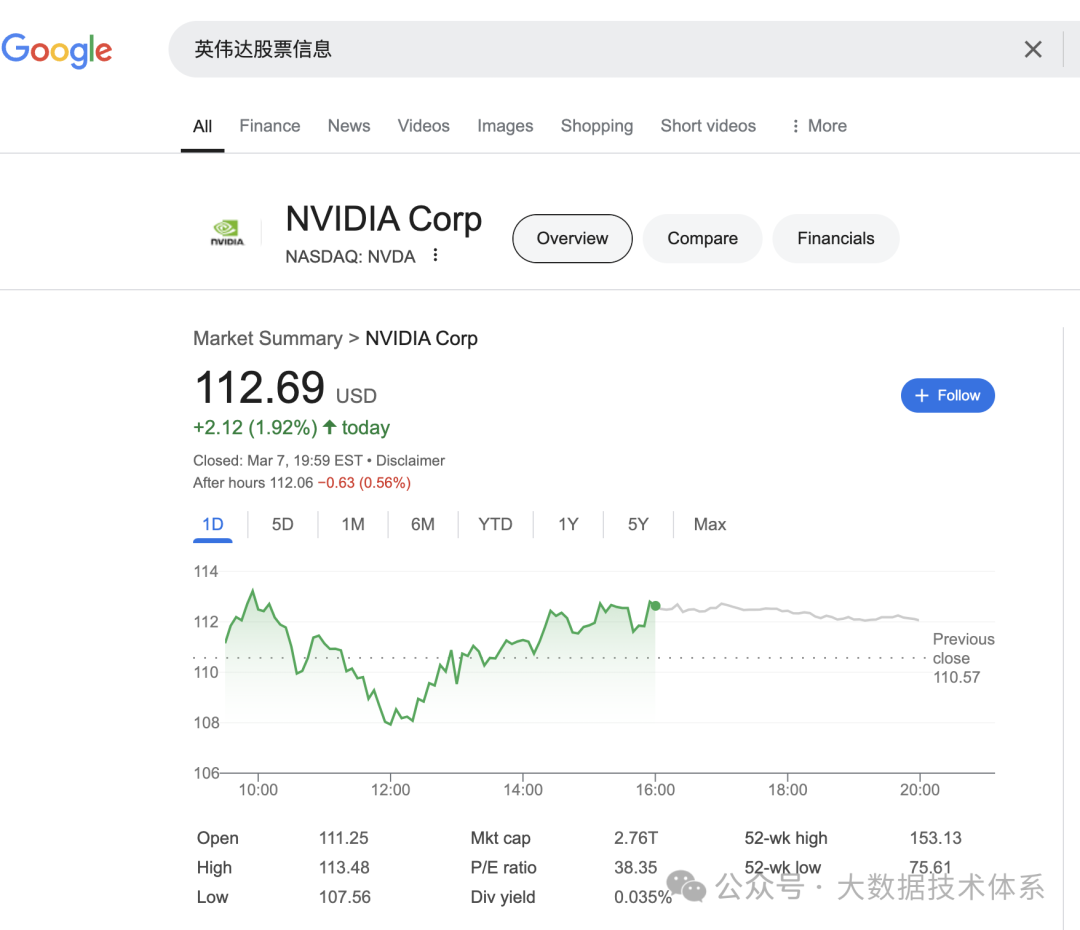Click the Google logo
Image resolution: width=1080 pixels, height=930 pixels.
(56, 50)
